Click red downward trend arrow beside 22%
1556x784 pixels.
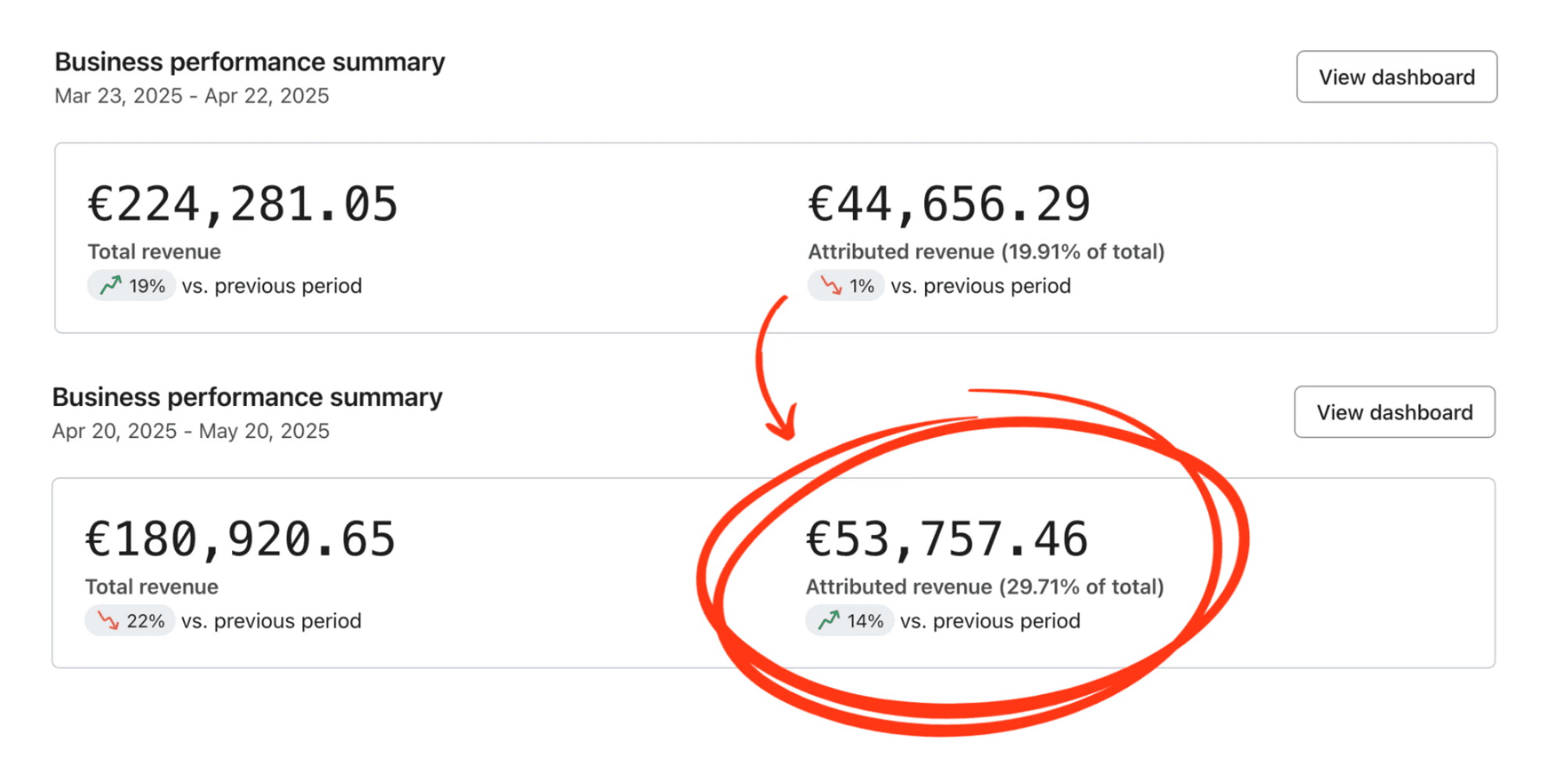click(108, 620)
